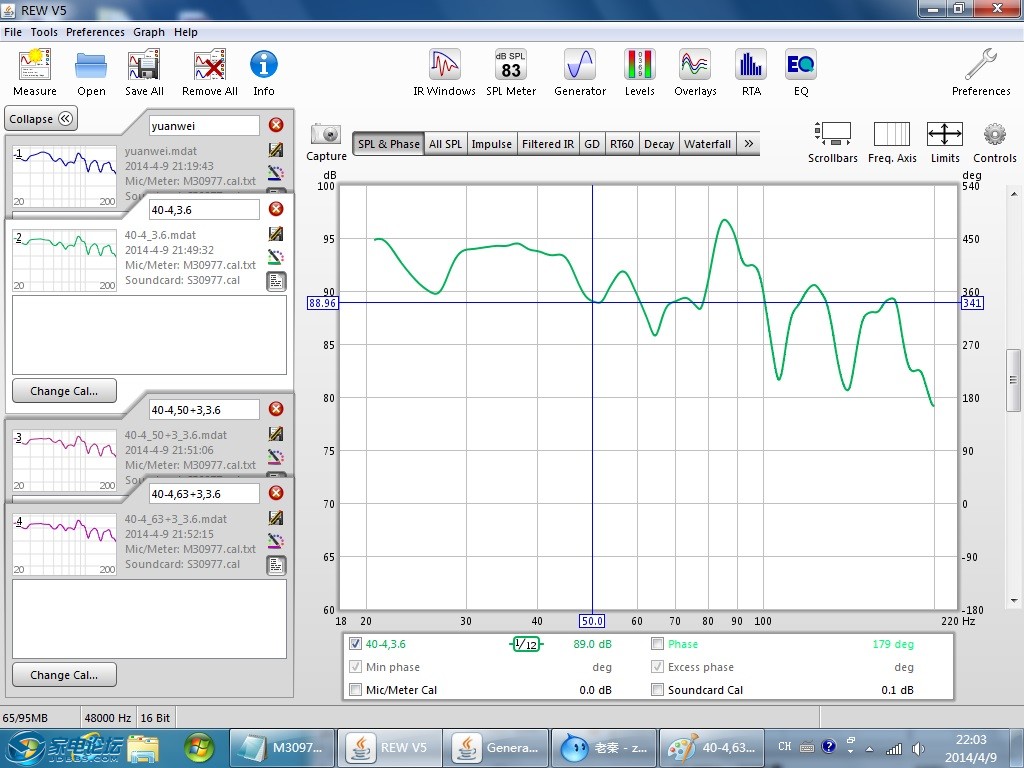Image resolution: width=1024 pixels, height=768 pixels.
Task: Enable the Phase trace checkbox
Action: (658, 644)
